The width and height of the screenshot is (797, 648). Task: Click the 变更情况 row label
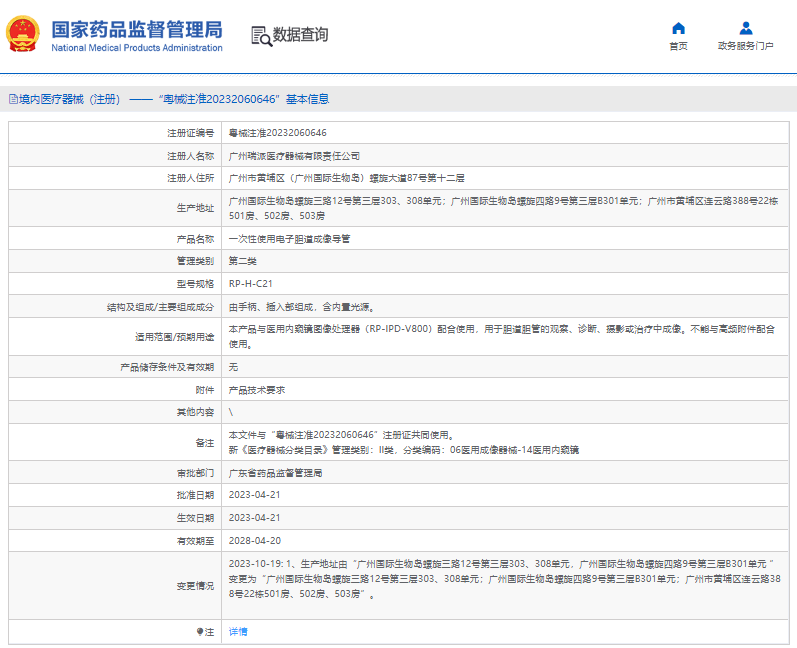tap(195, 586)
